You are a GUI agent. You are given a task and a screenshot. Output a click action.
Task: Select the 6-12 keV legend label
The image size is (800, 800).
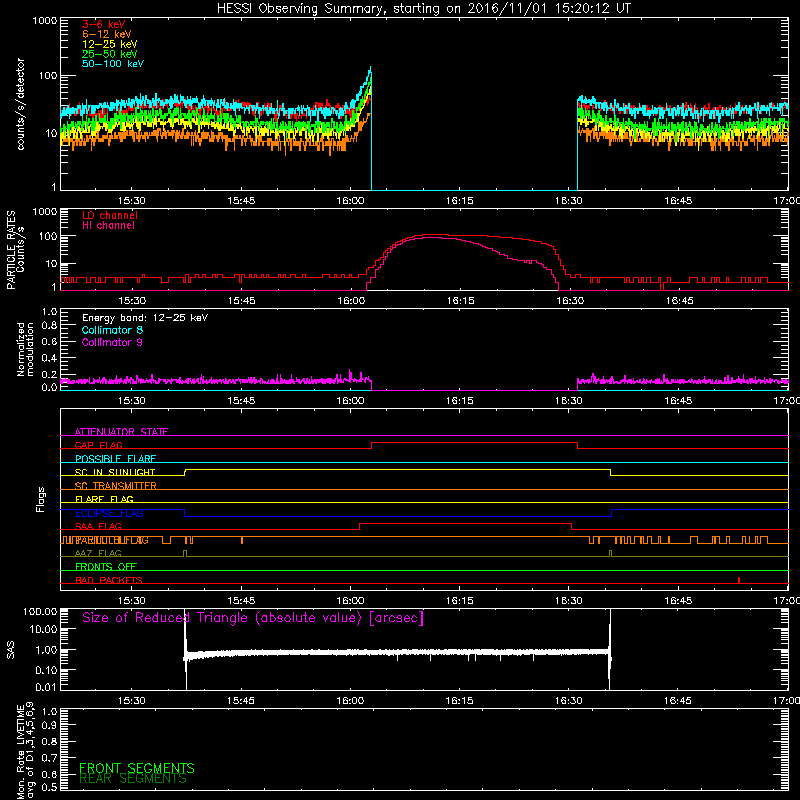point(106,34)
